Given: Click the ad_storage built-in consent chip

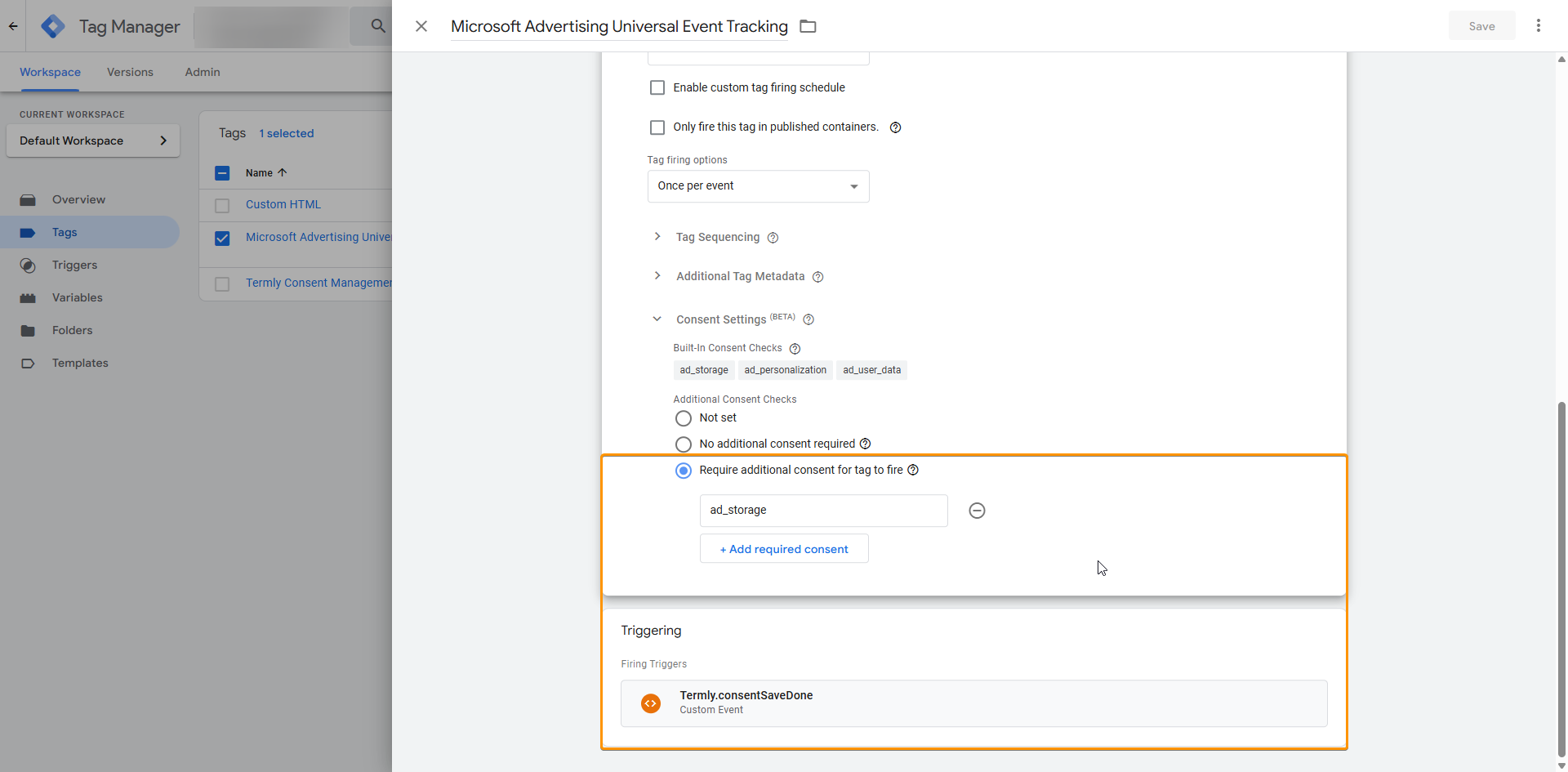Looking at the screenshot, I should point(704,370).
